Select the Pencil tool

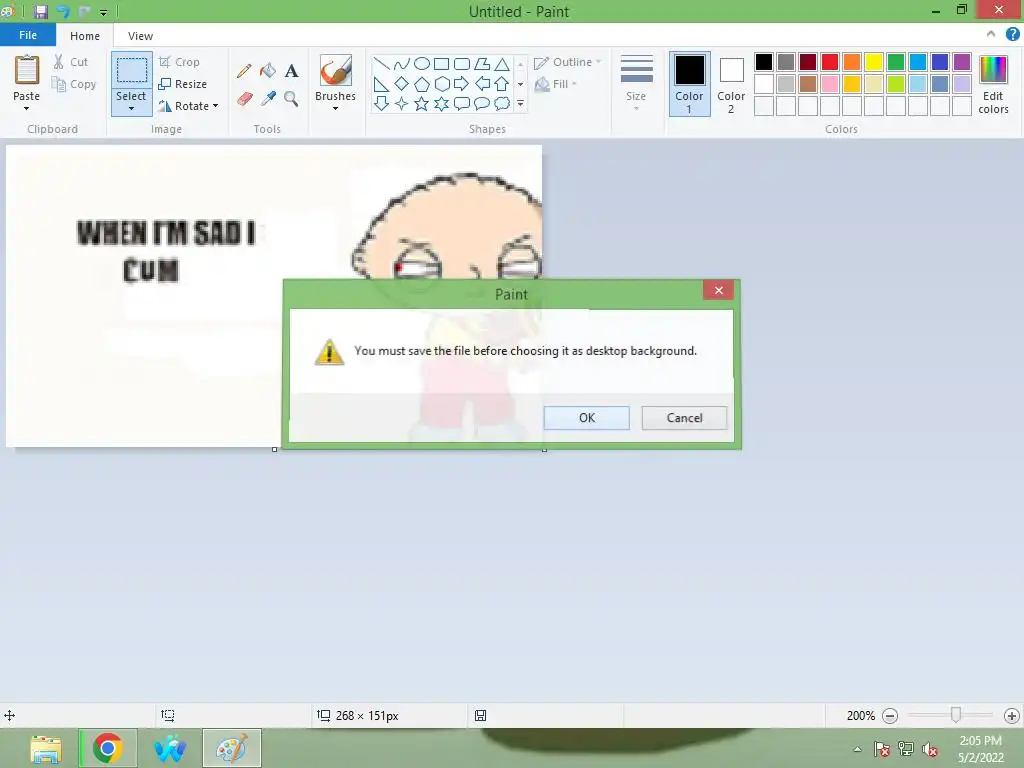point(244,71)
